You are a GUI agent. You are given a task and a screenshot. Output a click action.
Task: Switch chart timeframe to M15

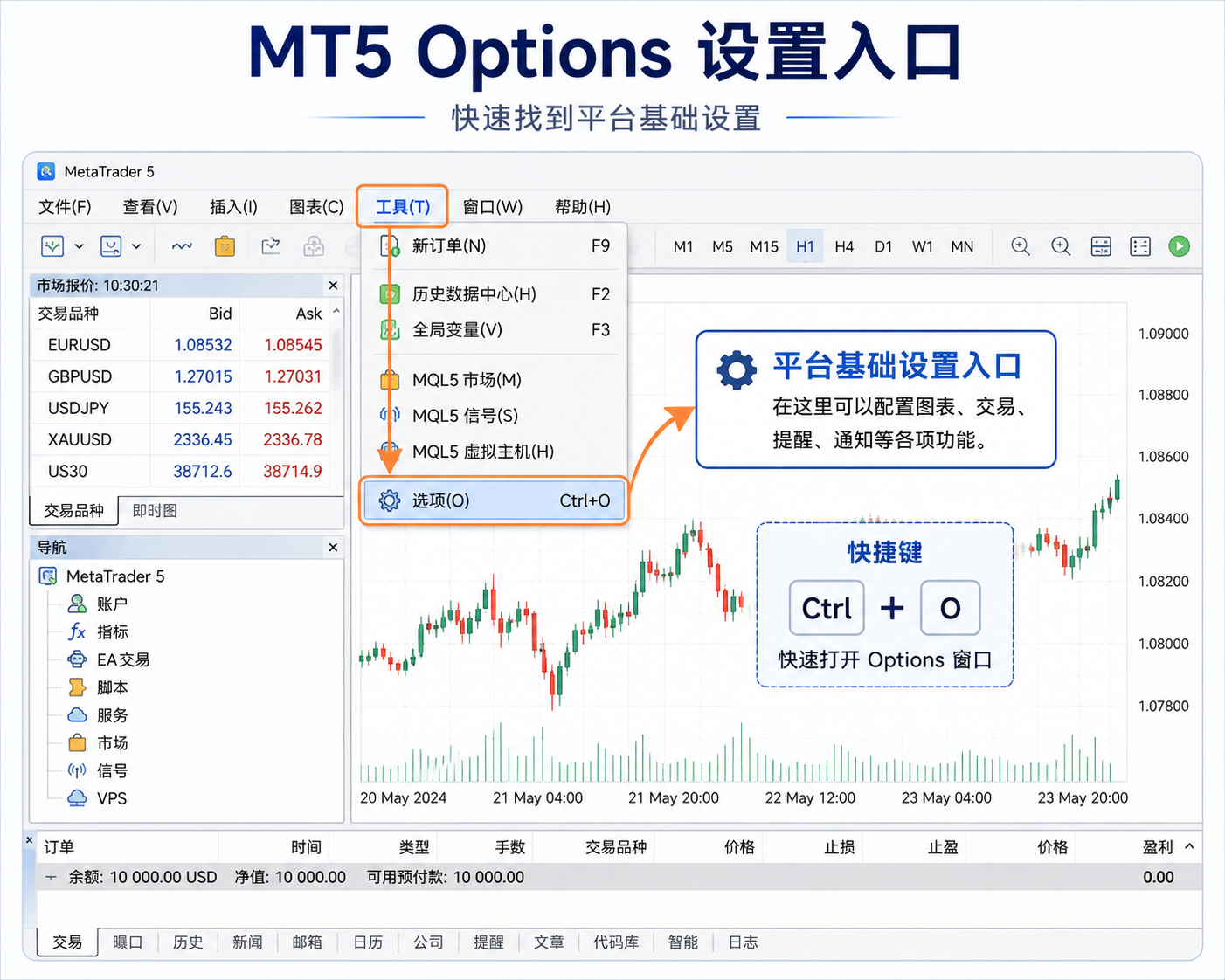[764, 246]
